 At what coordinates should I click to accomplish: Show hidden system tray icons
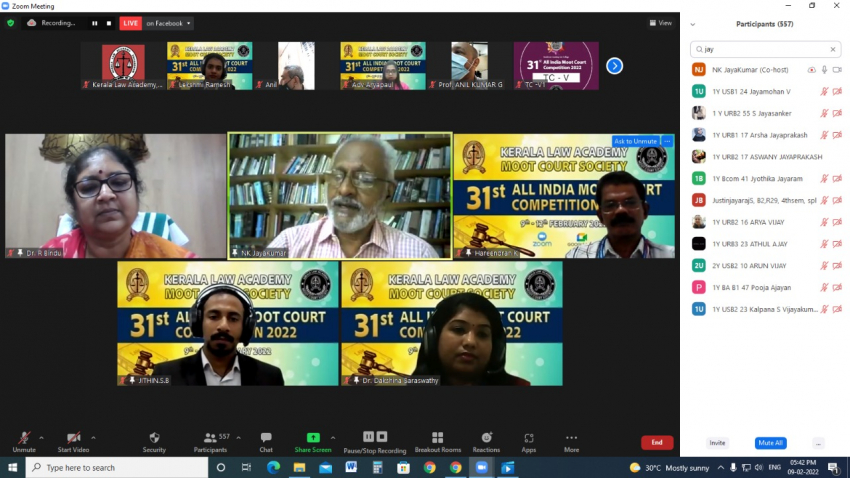(x=720, y=467)
